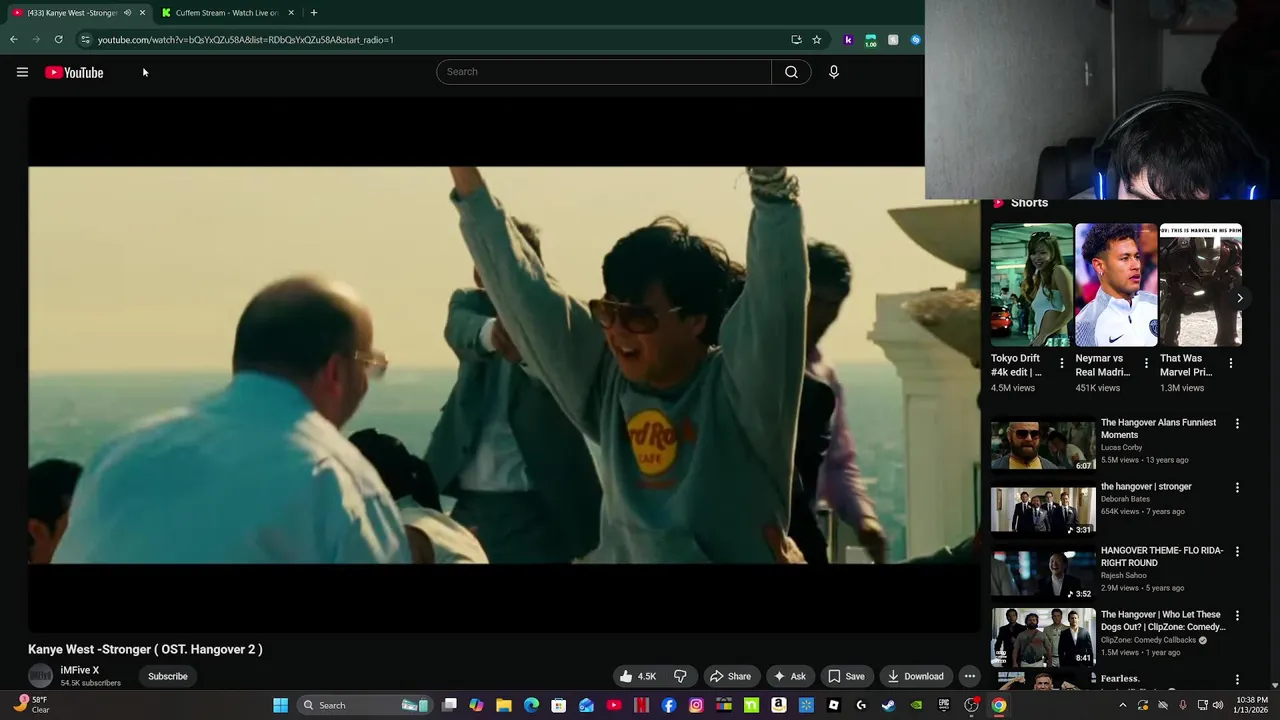This screenshot has width=1280, height=720.
Task: Click the URL address bar text
Action: pyautogui.click(x=246, y=40)
